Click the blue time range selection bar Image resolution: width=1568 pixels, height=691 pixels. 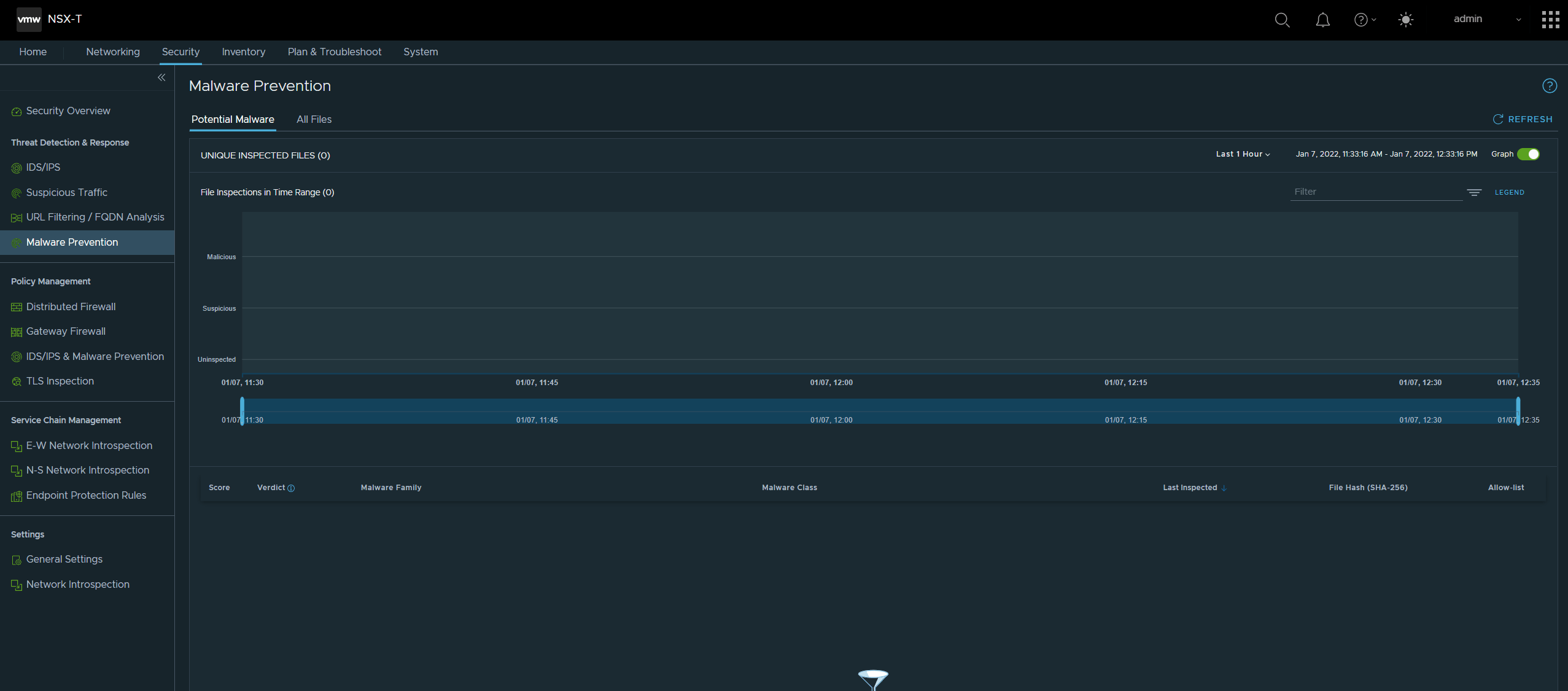(880, 411)
